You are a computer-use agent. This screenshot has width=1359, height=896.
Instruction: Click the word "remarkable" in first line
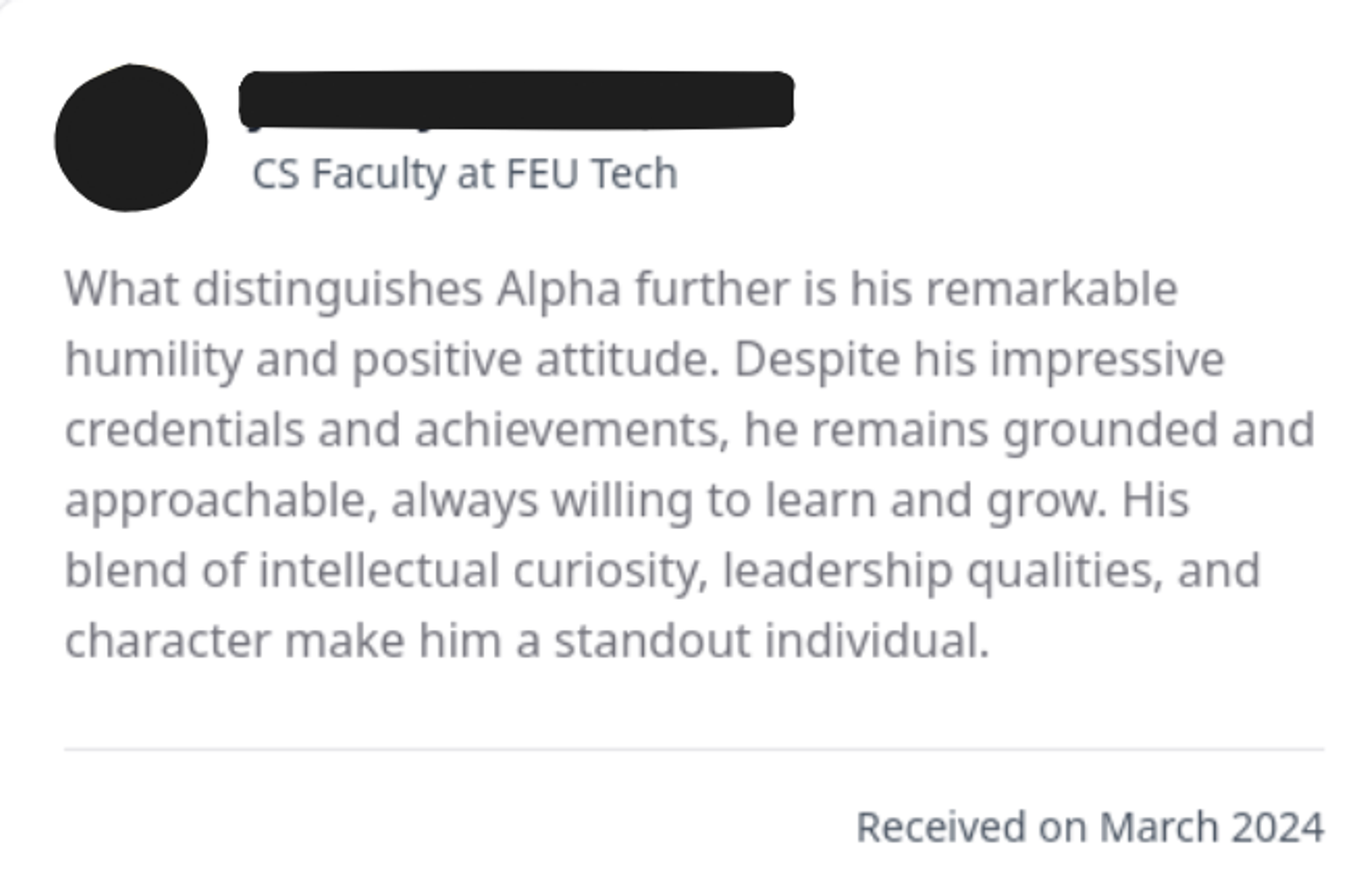[1051, 290]
